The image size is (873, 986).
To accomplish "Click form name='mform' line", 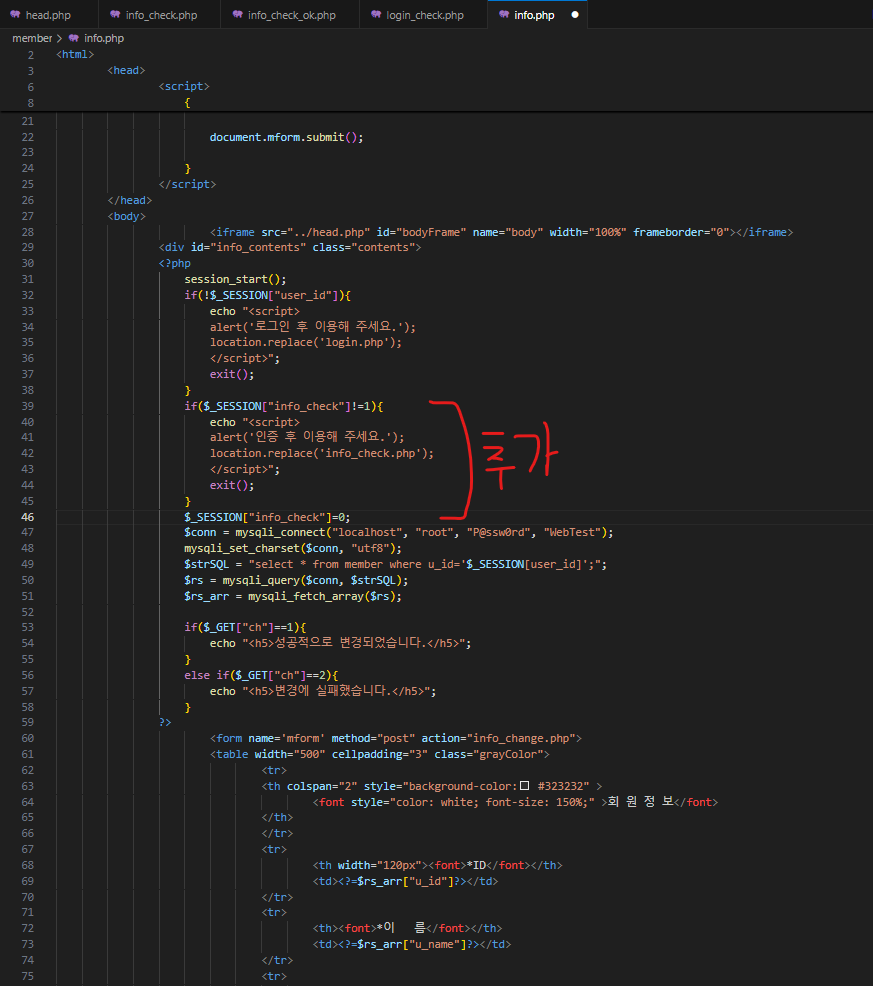I will (396, 738).
